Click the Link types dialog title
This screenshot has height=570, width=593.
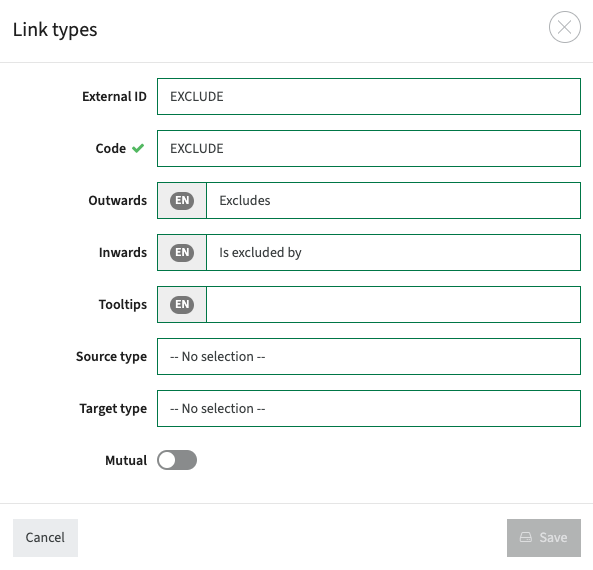click(55, 30)
